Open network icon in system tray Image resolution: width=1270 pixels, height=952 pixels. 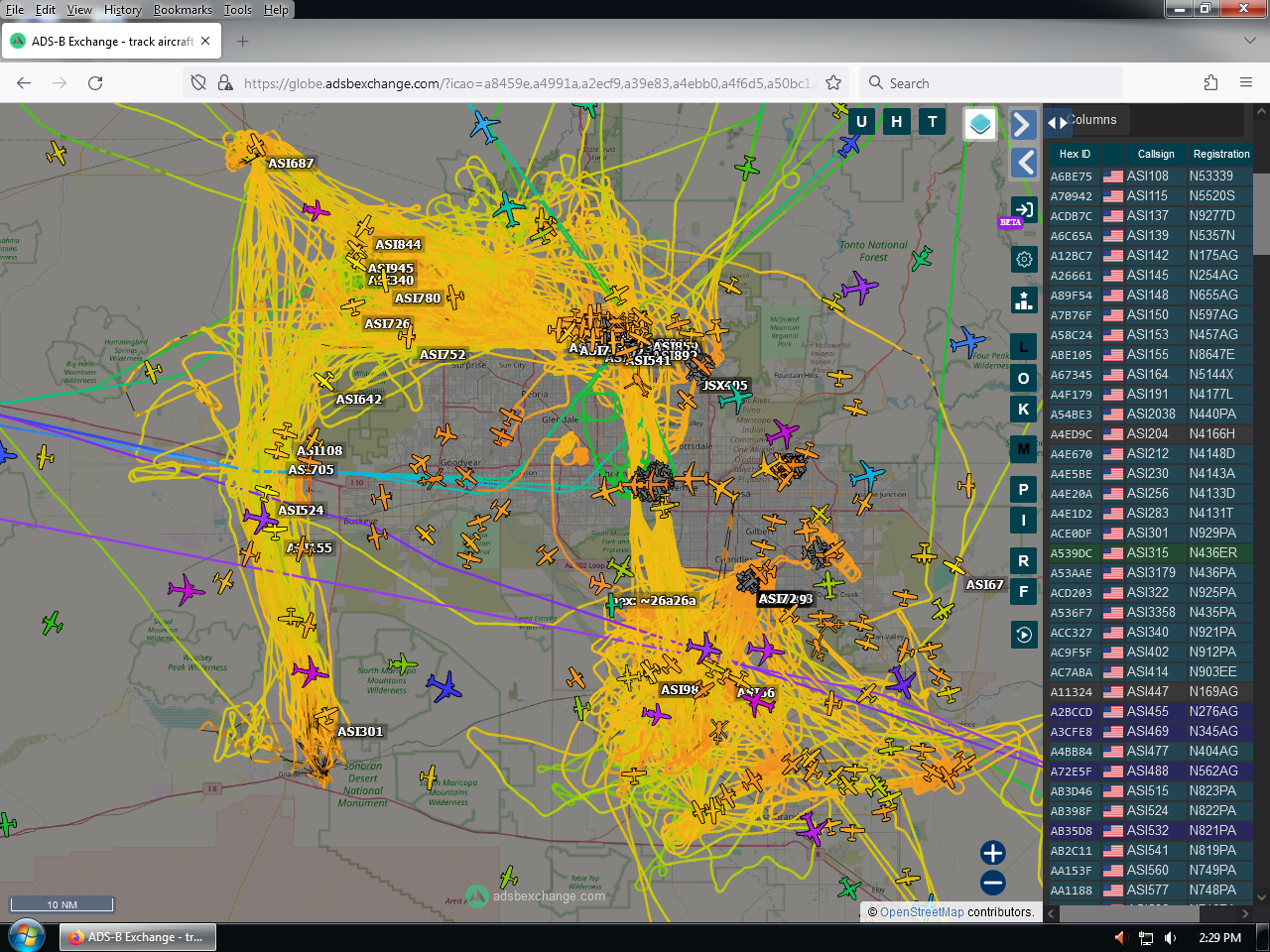(x=1146, y=938)
